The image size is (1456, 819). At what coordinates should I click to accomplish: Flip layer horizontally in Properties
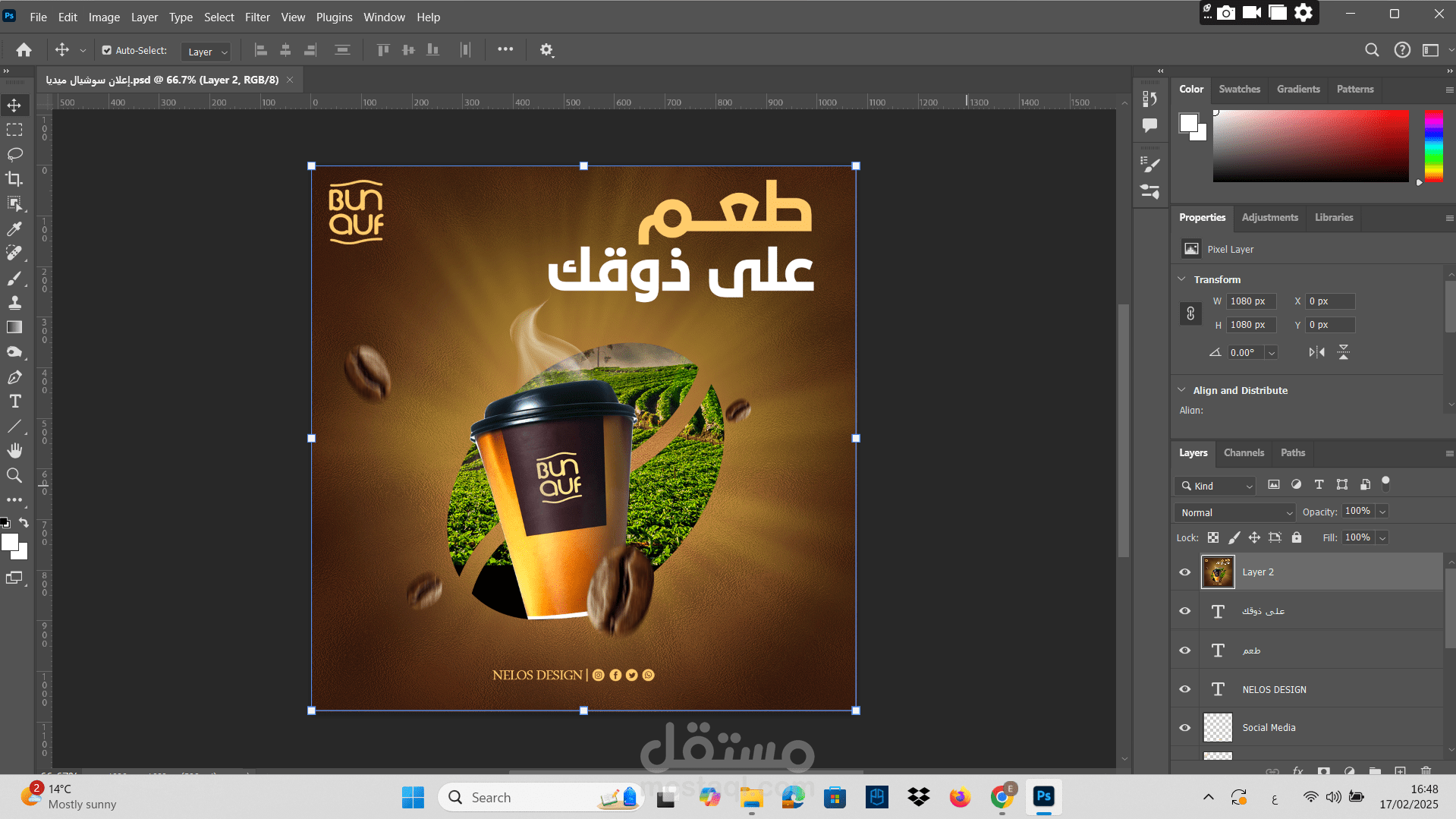(1317, 352)
